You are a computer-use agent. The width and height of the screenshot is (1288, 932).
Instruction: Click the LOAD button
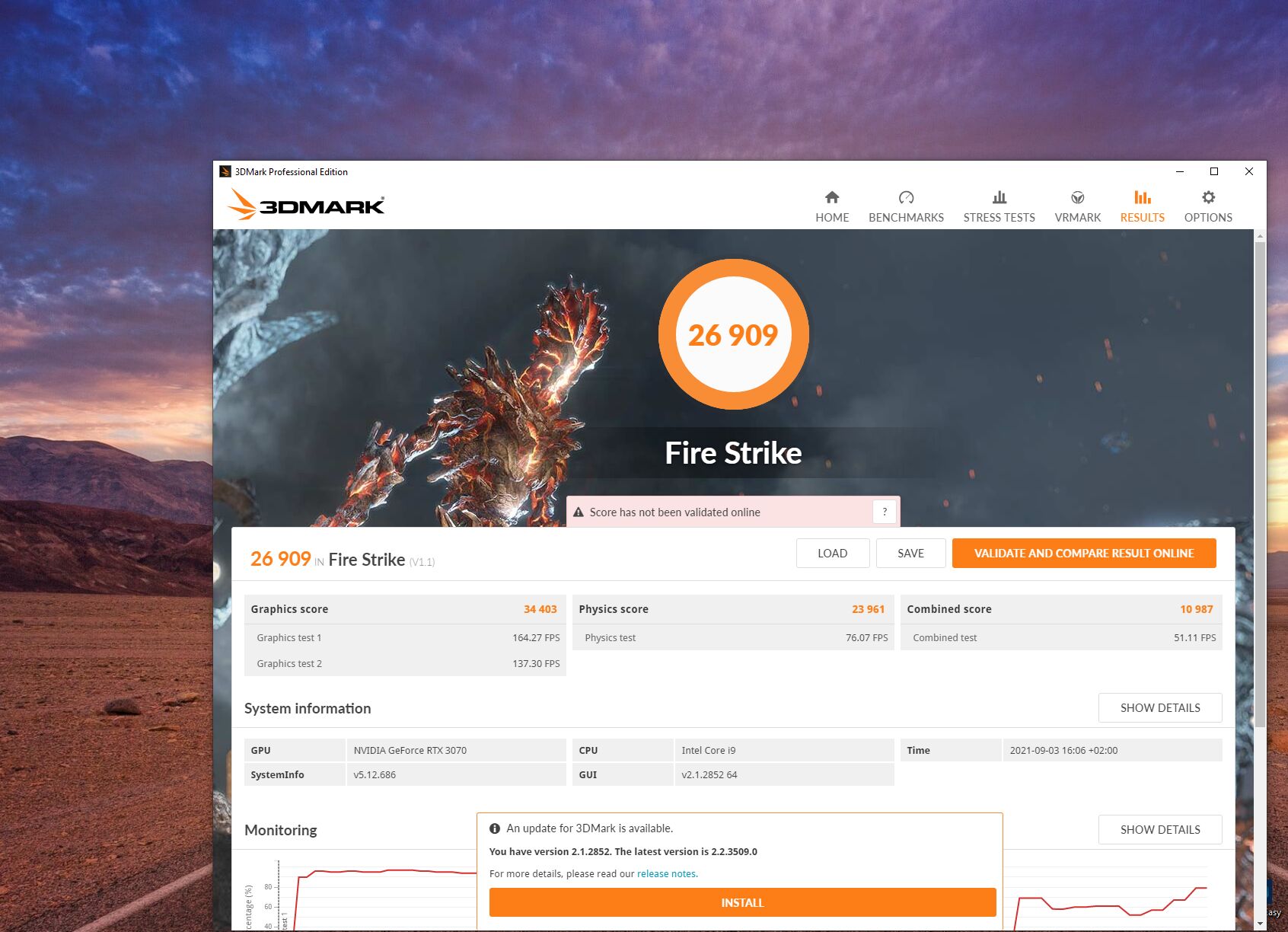click(833, 554)
